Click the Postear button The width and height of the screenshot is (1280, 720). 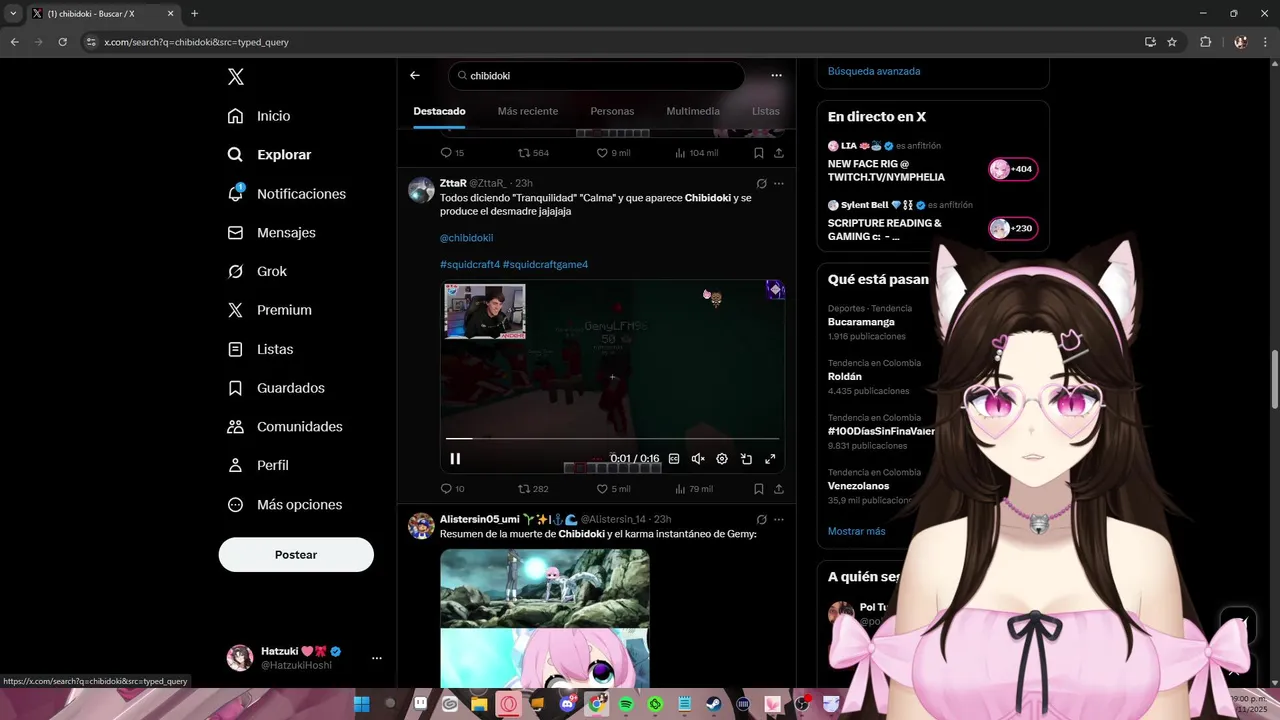click(x=296, y=555)
